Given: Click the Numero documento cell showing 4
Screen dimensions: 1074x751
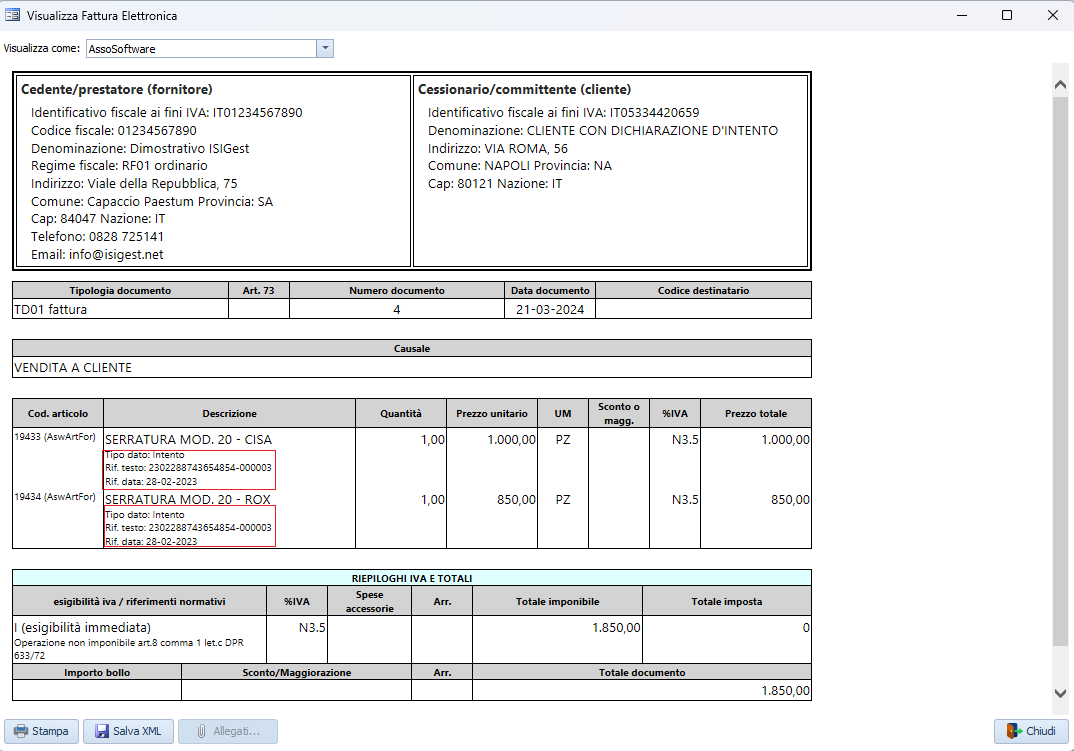Looking at the screenshot, I should (x=396, y=310).
